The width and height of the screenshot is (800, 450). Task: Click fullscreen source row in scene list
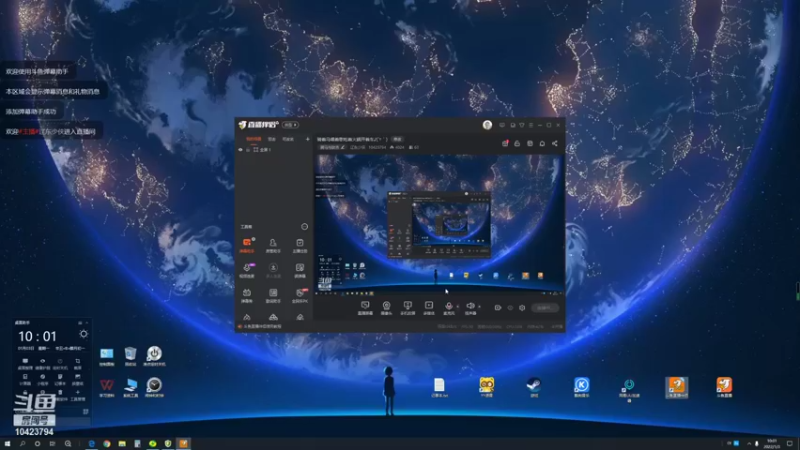click(273, 150)
